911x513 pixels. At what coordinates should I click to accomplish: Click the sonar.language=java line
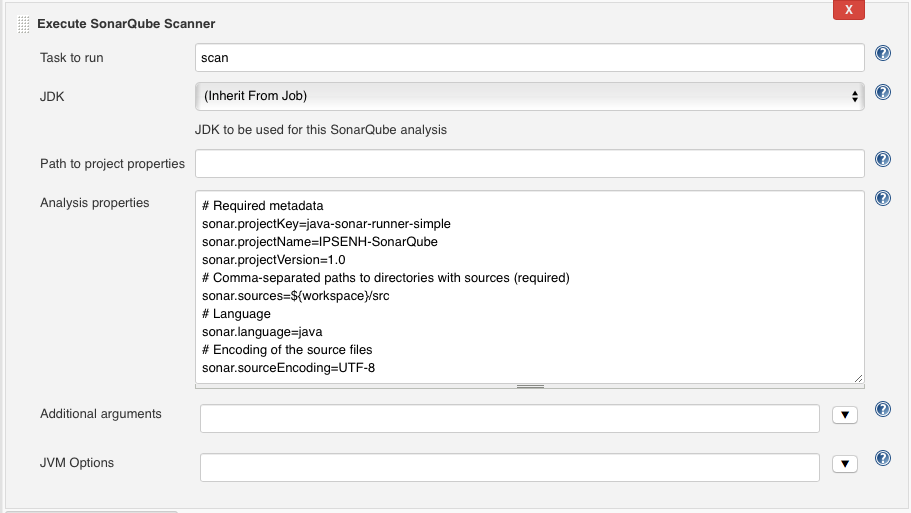(262, 332)
